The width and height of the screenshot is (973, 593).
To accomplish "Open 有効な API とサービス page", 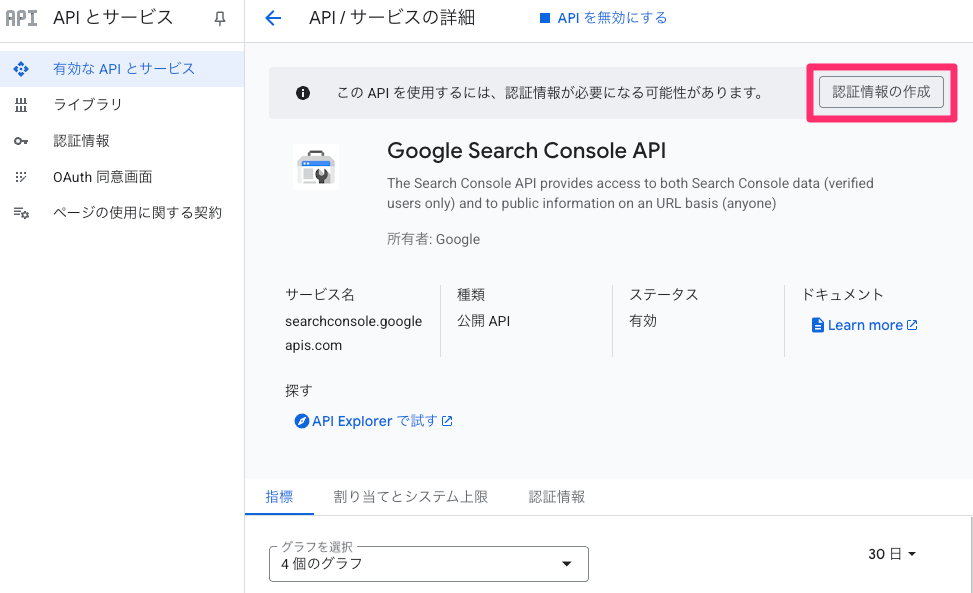I will tap(122, 69).
